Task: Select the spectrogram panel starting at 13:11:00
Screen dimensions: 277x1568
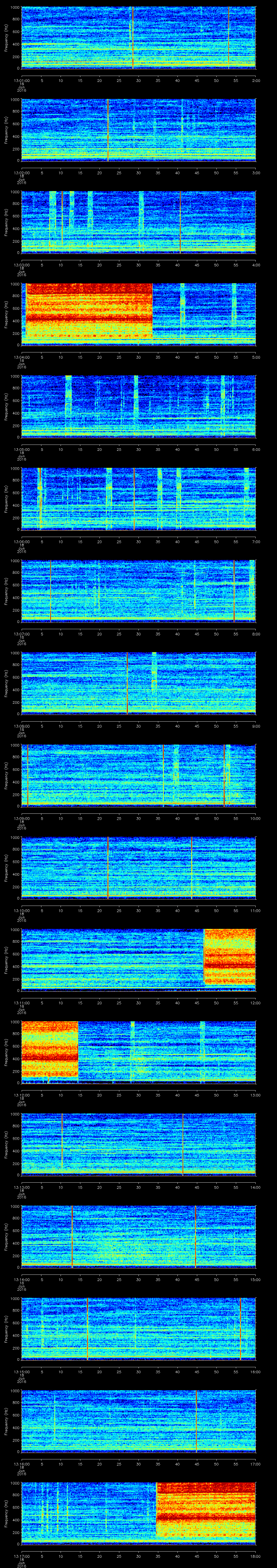Action: [x=138, y=960]
